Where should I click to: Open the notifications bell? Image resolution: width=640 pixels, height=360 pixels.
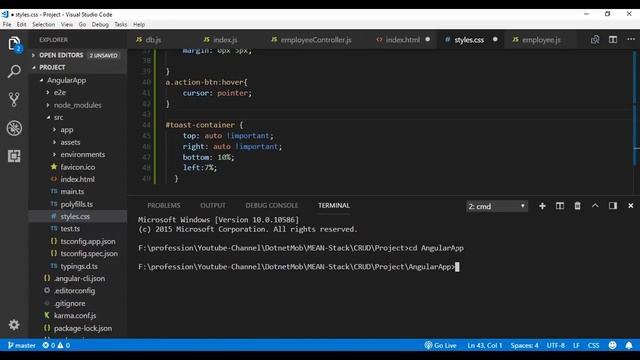point(629,345)
